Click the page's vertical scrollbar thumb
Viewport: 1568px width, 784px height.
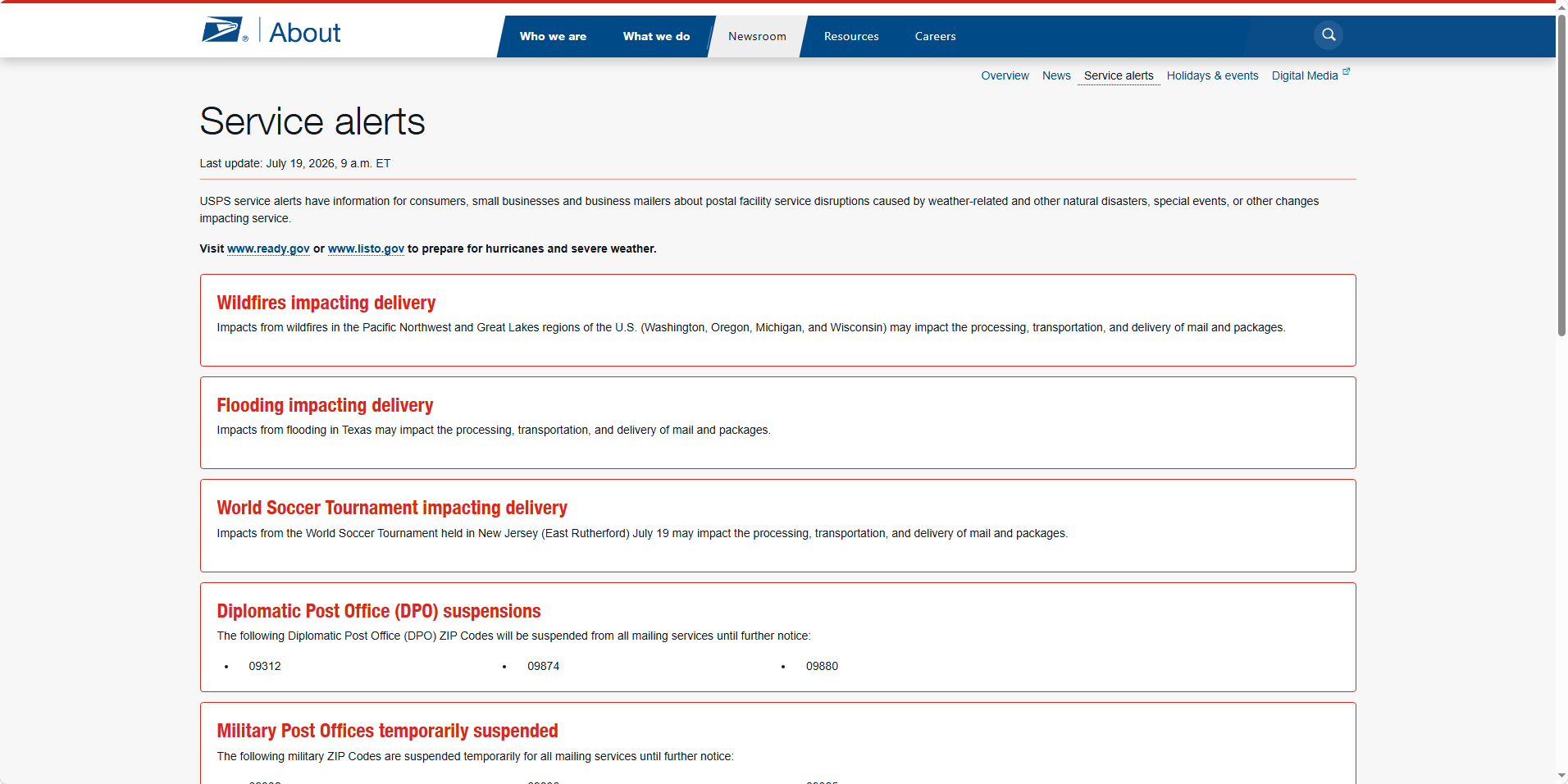point(1561,175)
